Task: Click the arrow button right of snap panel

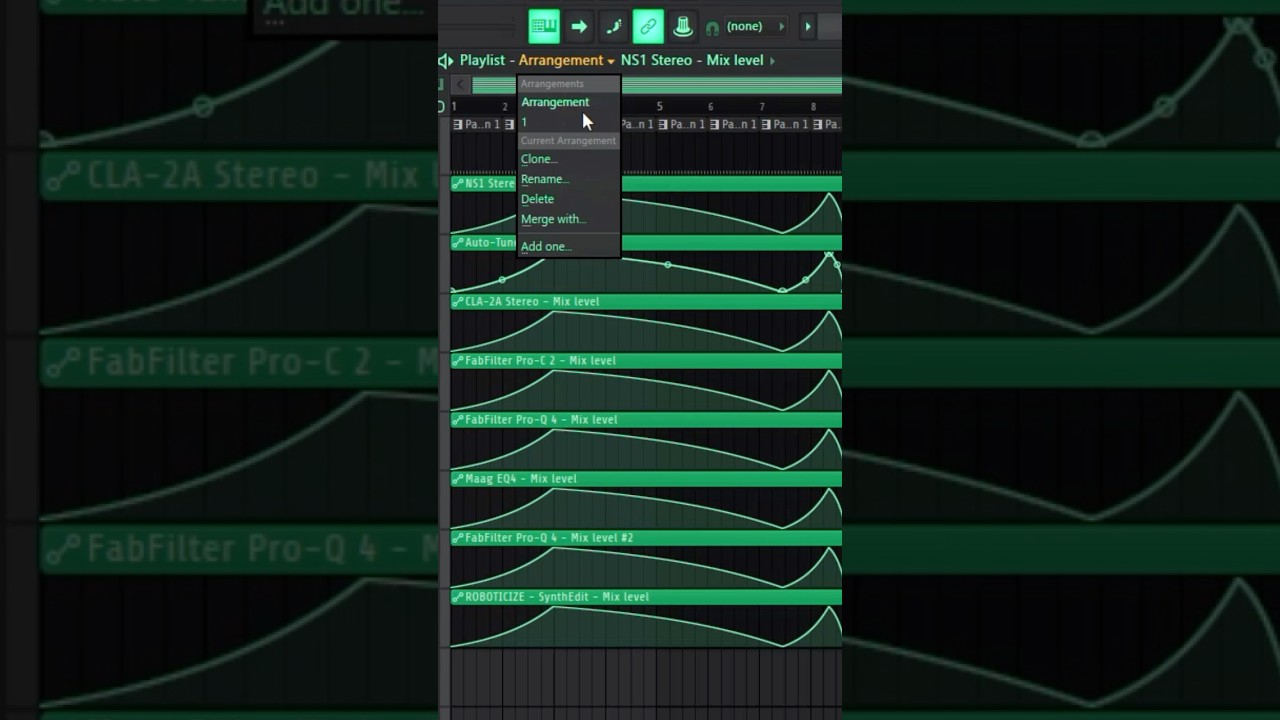Action: [808, 27]
